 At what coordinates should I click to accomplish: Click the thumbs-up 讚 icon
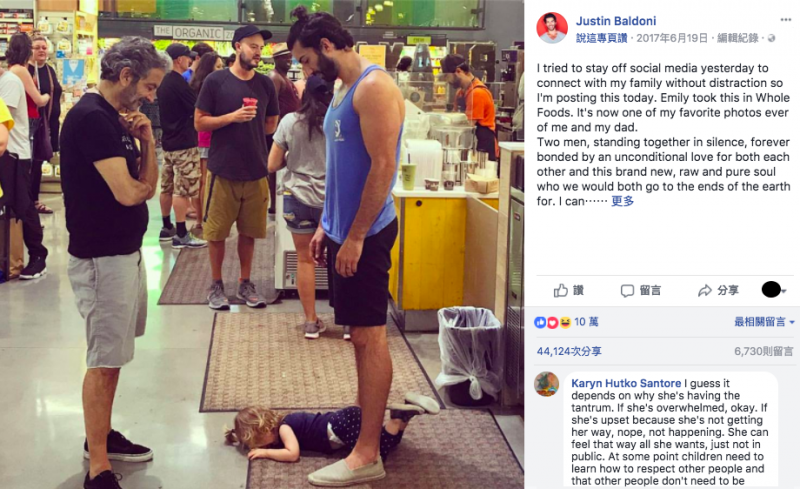[x=561, y=290]
